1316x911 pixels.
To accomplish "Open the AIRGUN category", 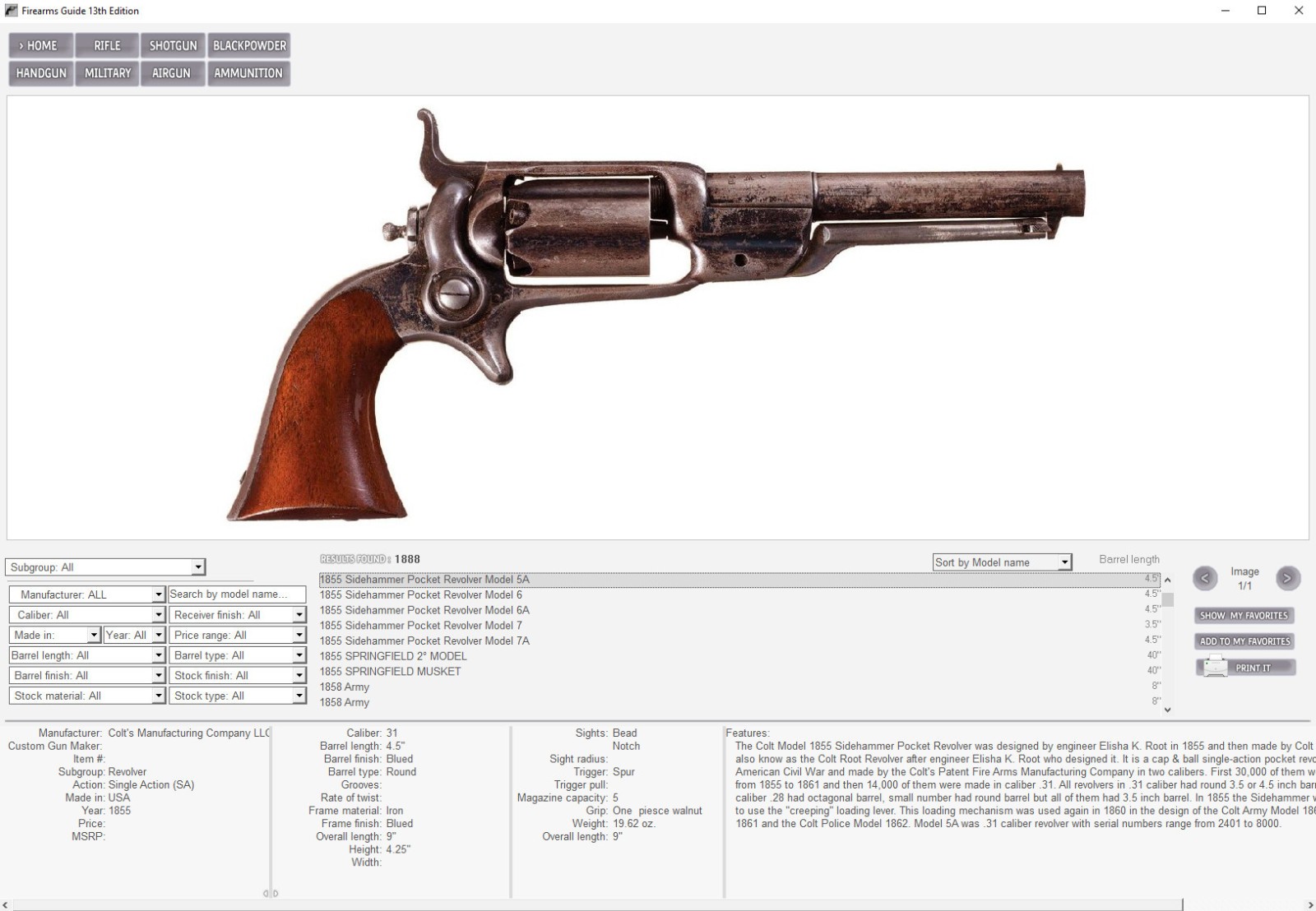I will point(173,73).
